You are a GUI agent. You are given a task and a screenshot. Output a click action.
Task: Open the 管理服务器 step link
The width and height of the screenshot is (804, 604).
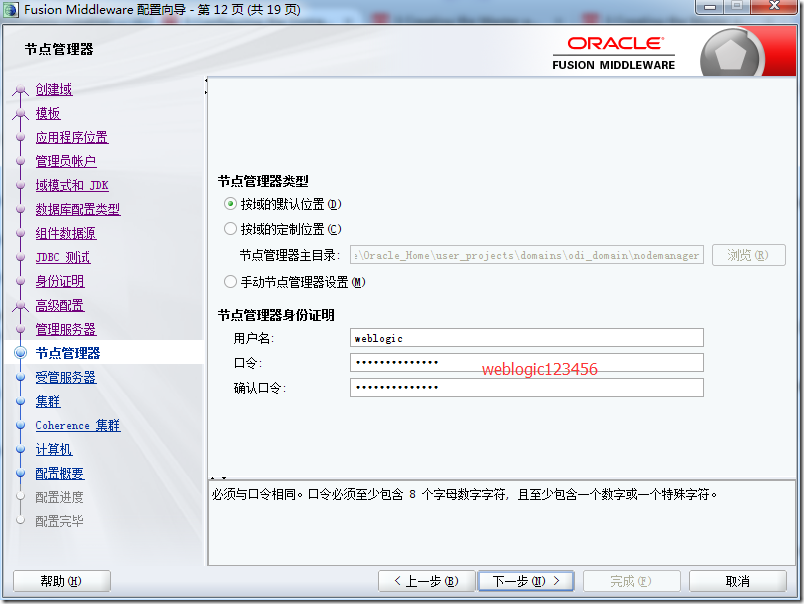66,329
